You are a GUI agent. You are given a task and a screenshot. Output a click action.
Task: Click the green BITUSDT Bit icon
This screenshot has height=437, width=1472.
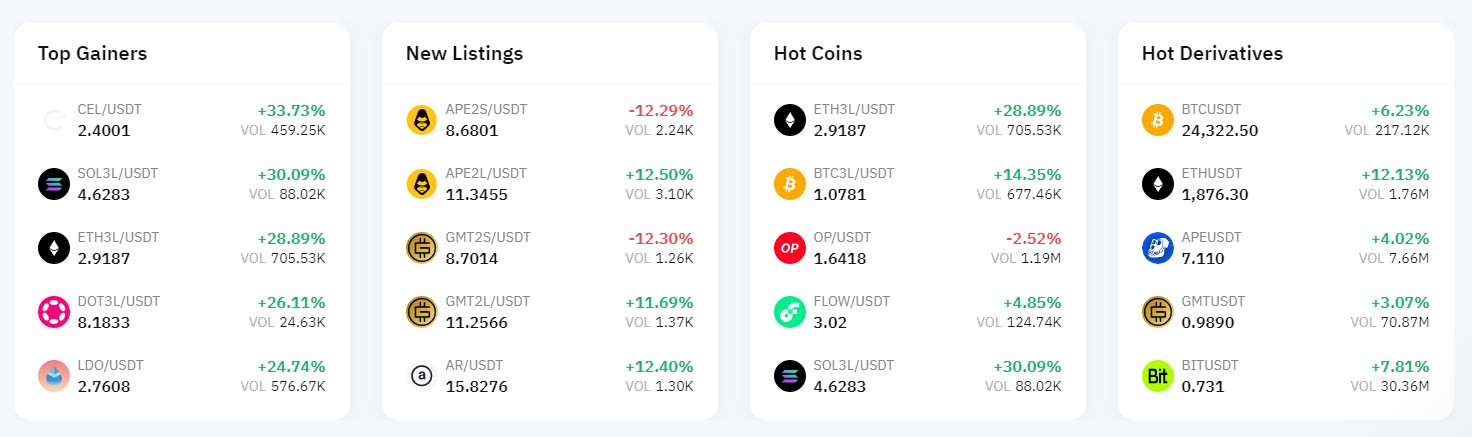point(1158,376)
